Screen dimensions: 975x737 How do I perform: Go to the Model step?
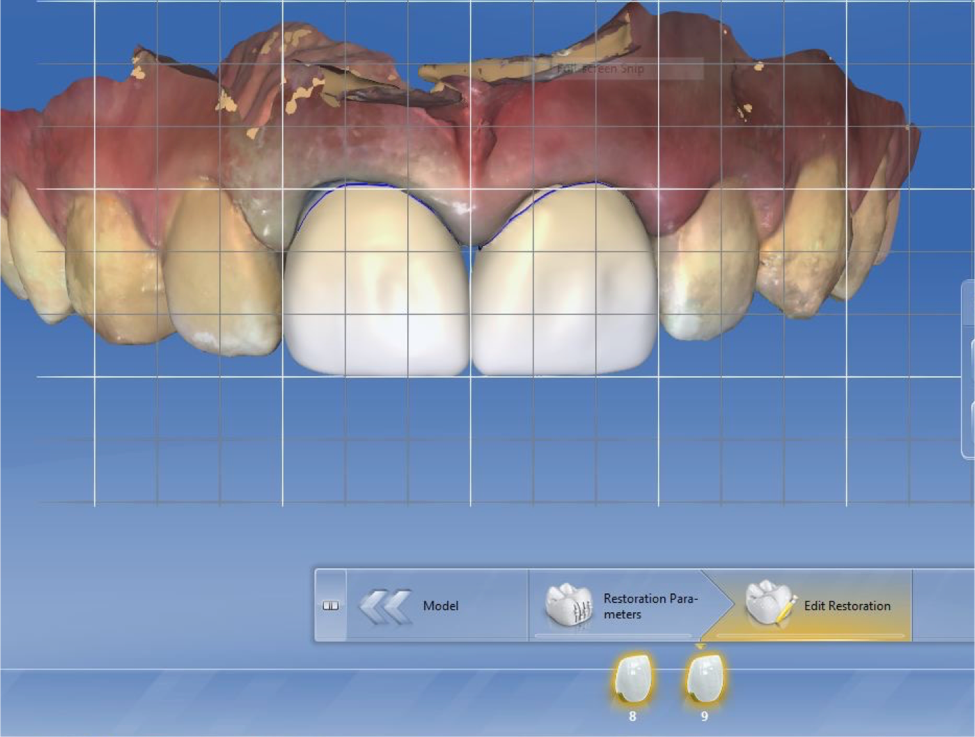coord(440,606)
